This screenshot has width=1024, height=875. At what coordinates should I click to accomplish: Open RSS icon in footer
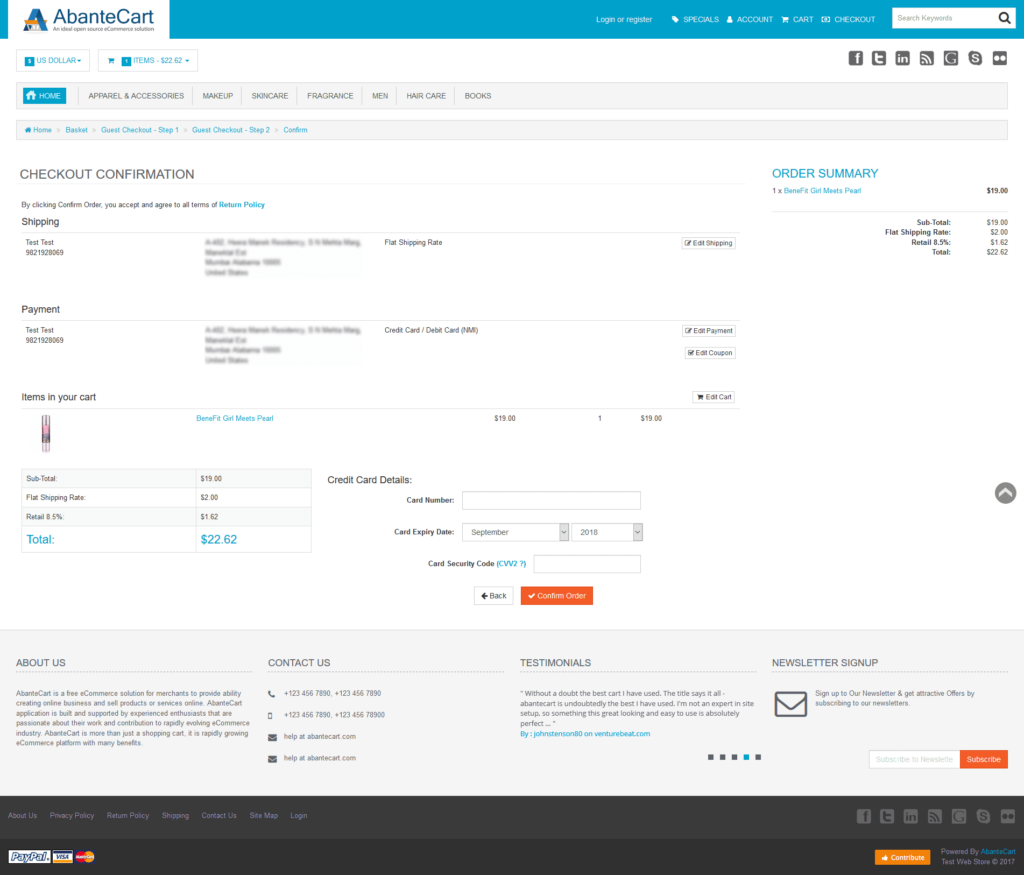coord(935,816)
